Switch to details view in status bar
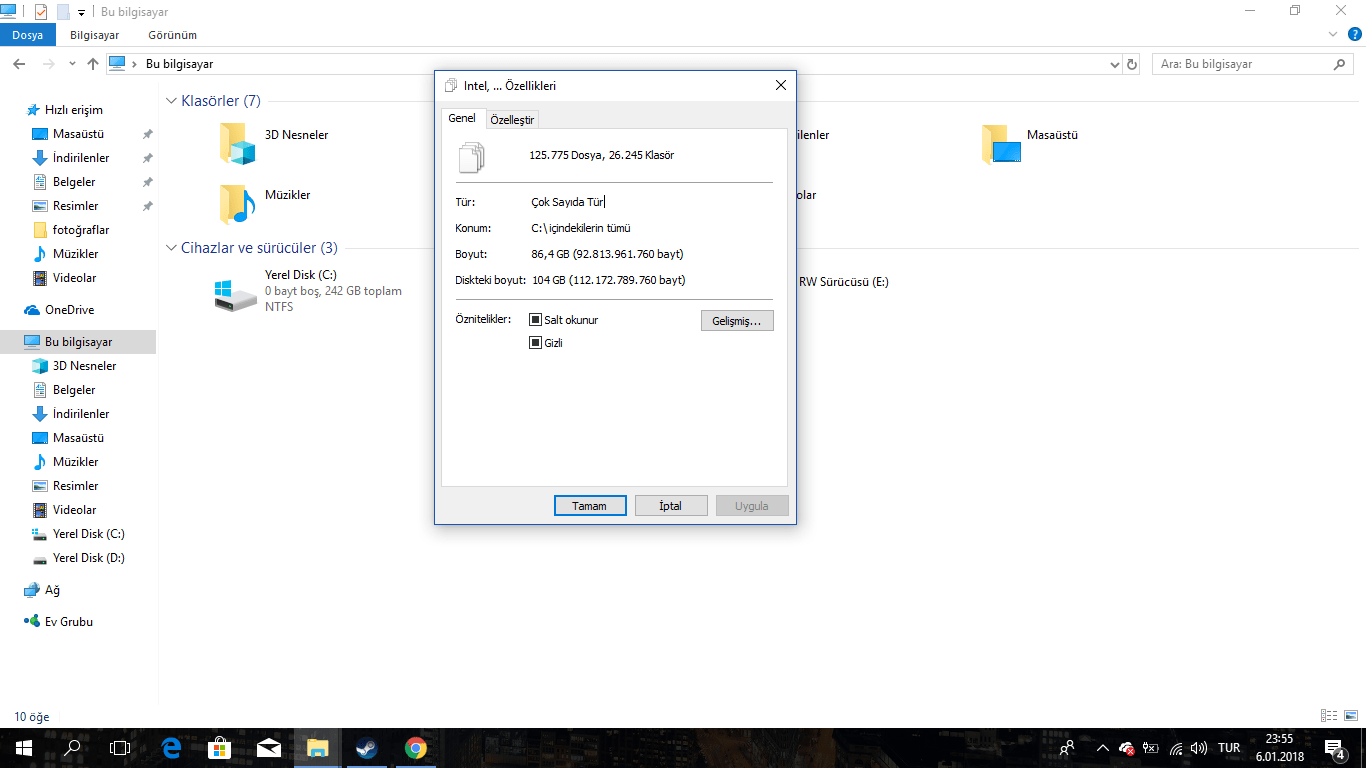Viewport: 1366px width, 768px height. [x=1329, y=716]
